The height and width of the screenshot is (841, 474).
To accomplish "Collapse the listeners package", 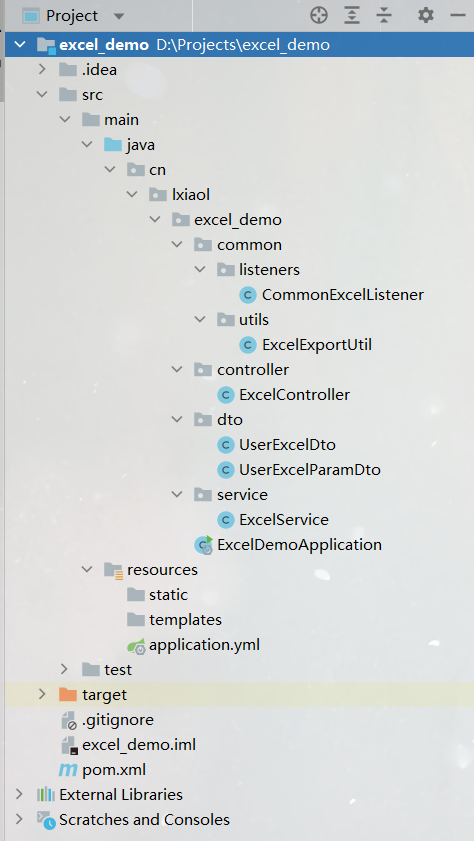I will pyautogui.click(x=200, y=269).
